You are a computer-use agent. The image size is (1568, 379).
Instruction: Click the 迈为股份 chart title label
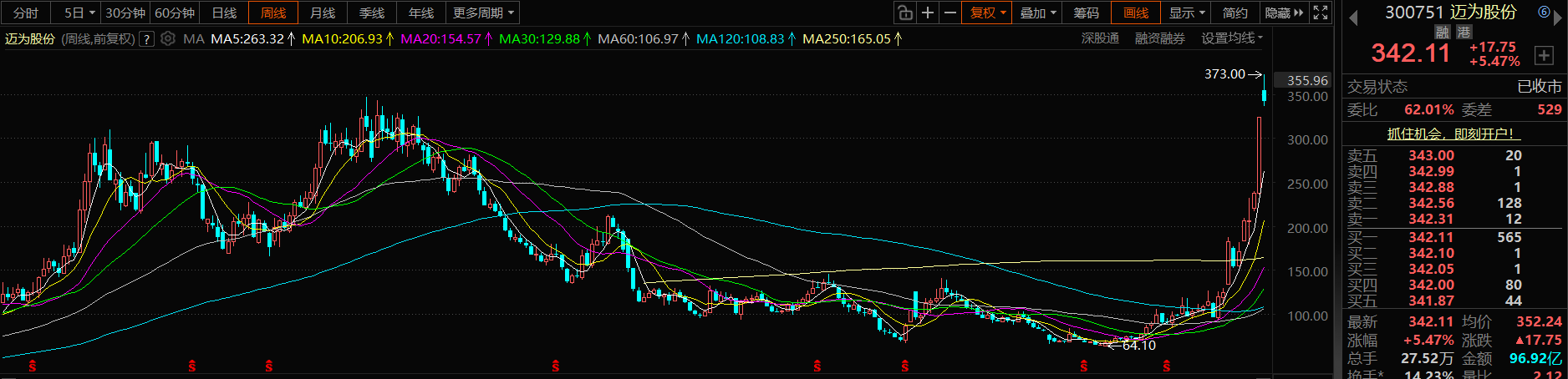[29, 38]
